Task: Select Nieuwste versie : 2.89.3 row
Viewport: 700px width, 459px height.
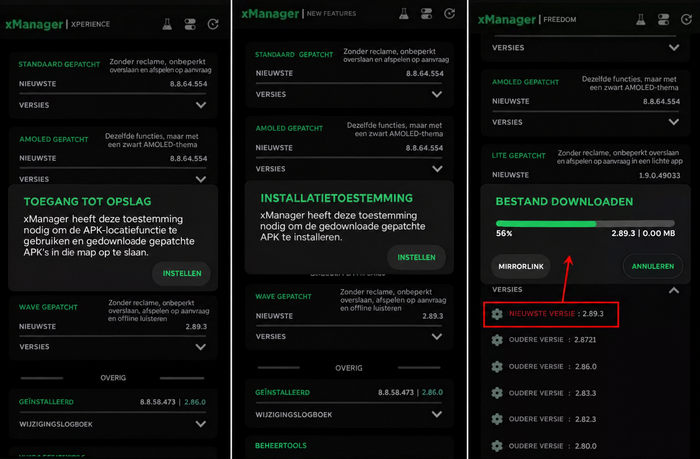Action: [551, 314]
